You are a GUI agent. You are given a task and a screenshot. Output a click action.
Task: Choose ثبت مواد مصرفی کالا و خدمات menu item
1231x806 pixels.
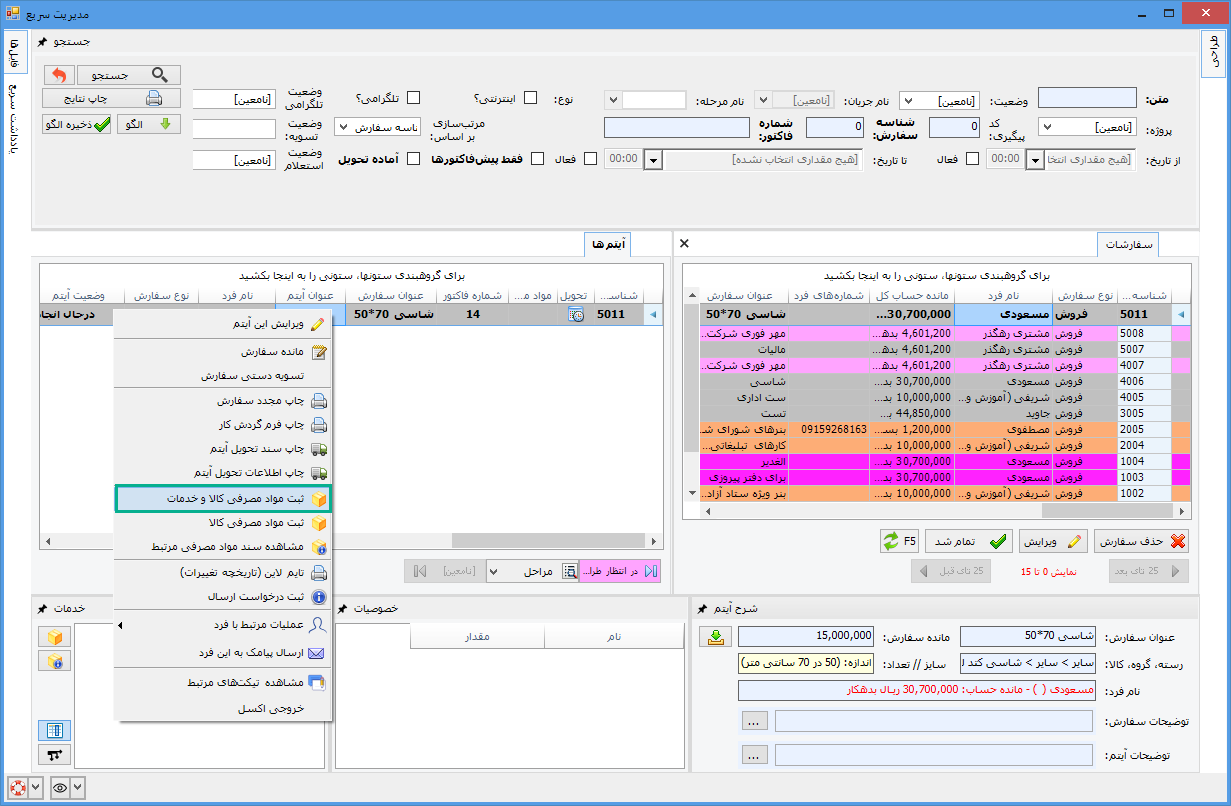pos(223,498)
